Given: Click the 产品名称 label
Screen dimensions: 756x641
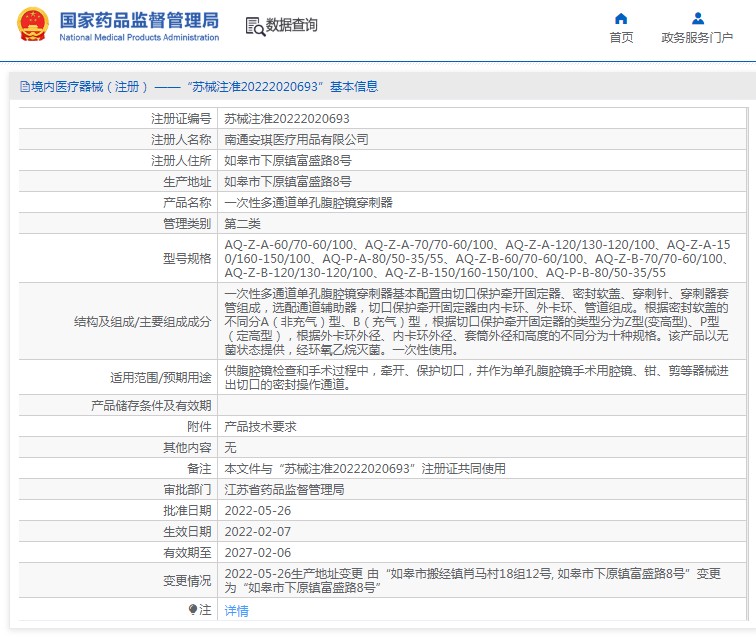Looking at the screenshot, I should click(x=187, y=203).
